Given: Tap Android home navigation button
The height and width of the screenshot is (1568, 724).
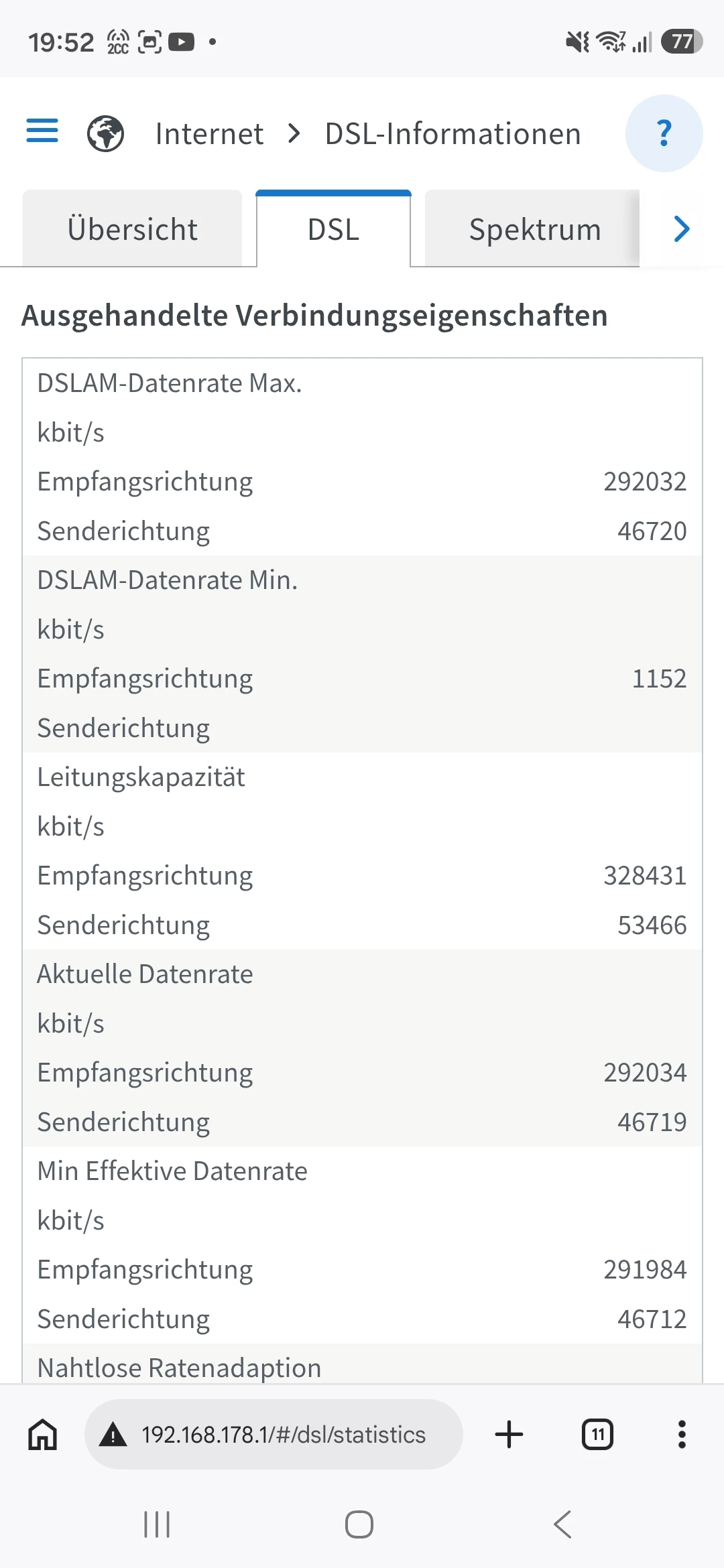Looking at the screenshot, I should coord(359,1524).
